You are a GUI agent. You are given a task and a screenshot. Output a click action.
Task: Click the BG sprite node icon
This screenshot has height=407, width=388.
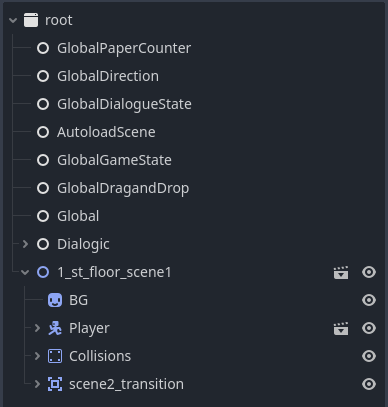[x=55, y=300]
